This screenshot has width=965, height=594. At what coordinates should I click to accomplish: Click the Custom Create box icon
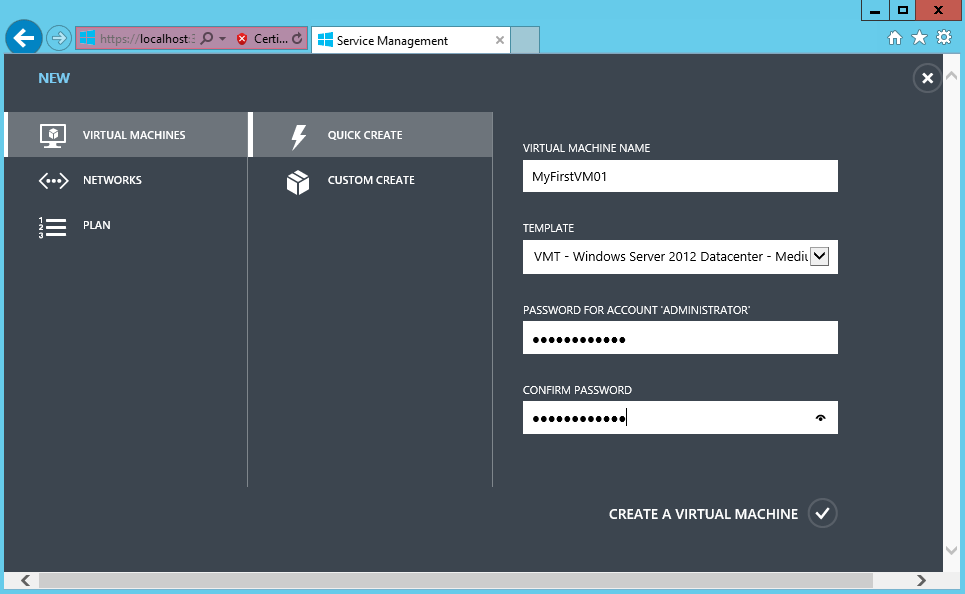tap(298, 181)
